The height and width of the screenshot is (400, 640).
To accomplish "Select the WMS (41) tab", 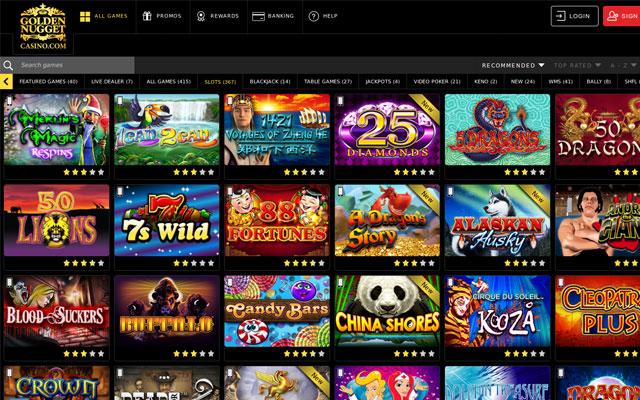I will 560,82.
